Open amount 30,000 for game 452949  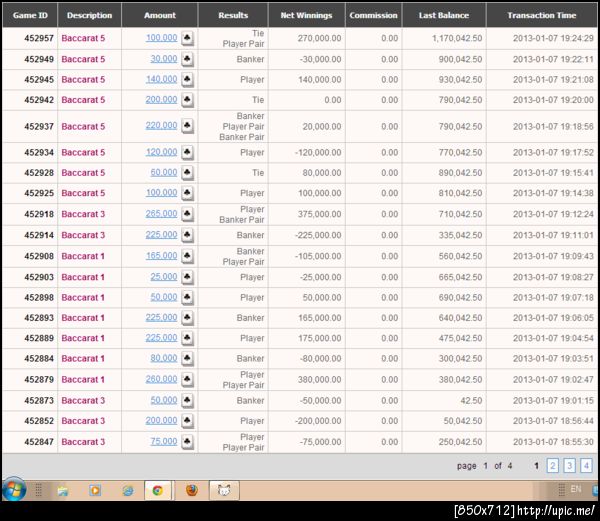click(164, 59)
